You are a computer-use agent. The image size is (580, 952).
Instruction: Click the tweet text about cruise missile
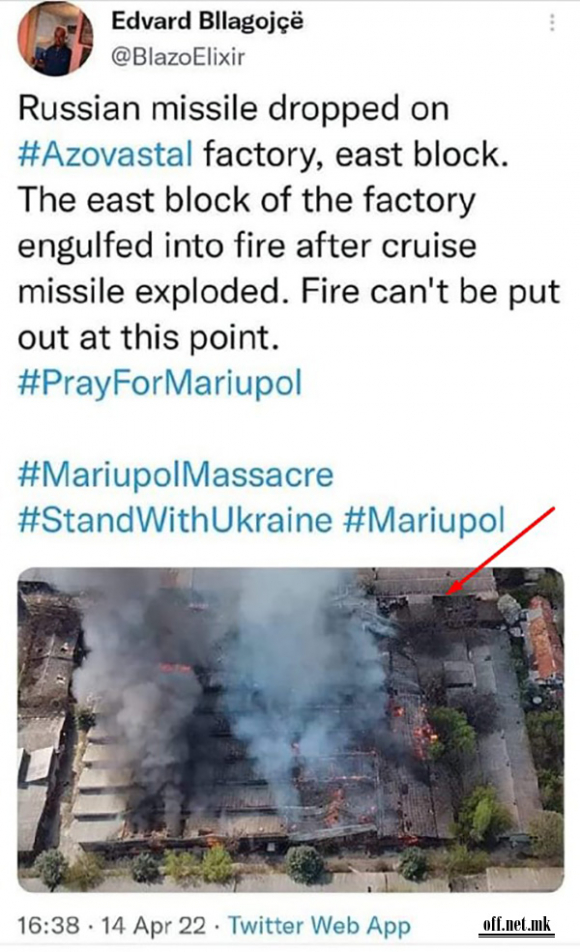coord(288,223)
